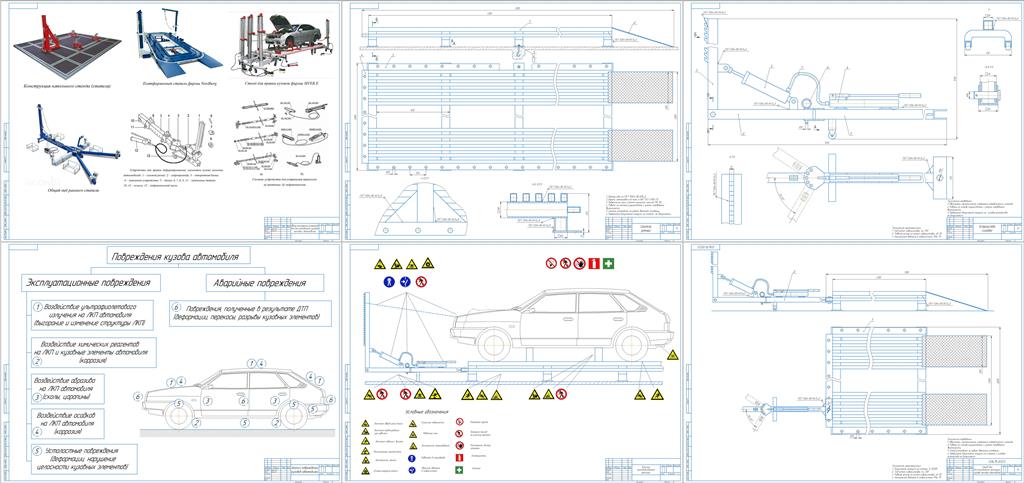1024x483 pixels.
Task: Click the car with numbered damage zones
Action: 236,399
